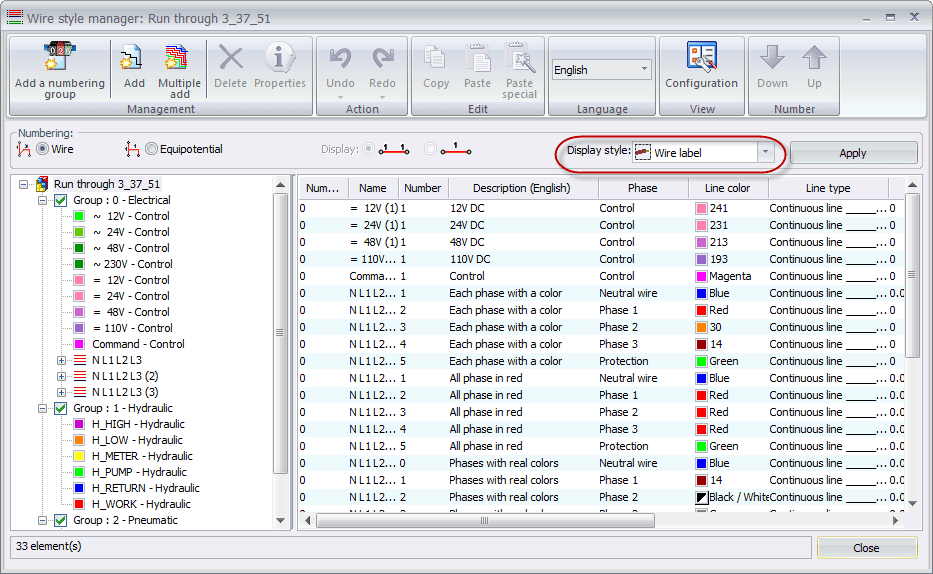Click the N L1 L2 L3 (2) wire lines icon
The height and width of the screenshot is (574, 933).
(x=80, y=376)
